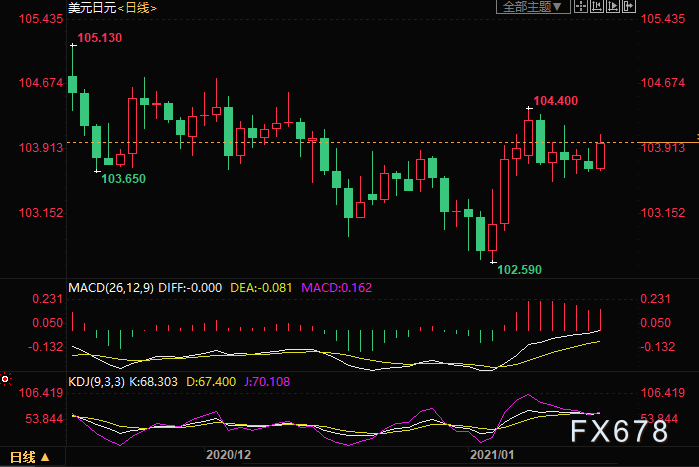Click the red alert icon on left edge

click(5, 379)
